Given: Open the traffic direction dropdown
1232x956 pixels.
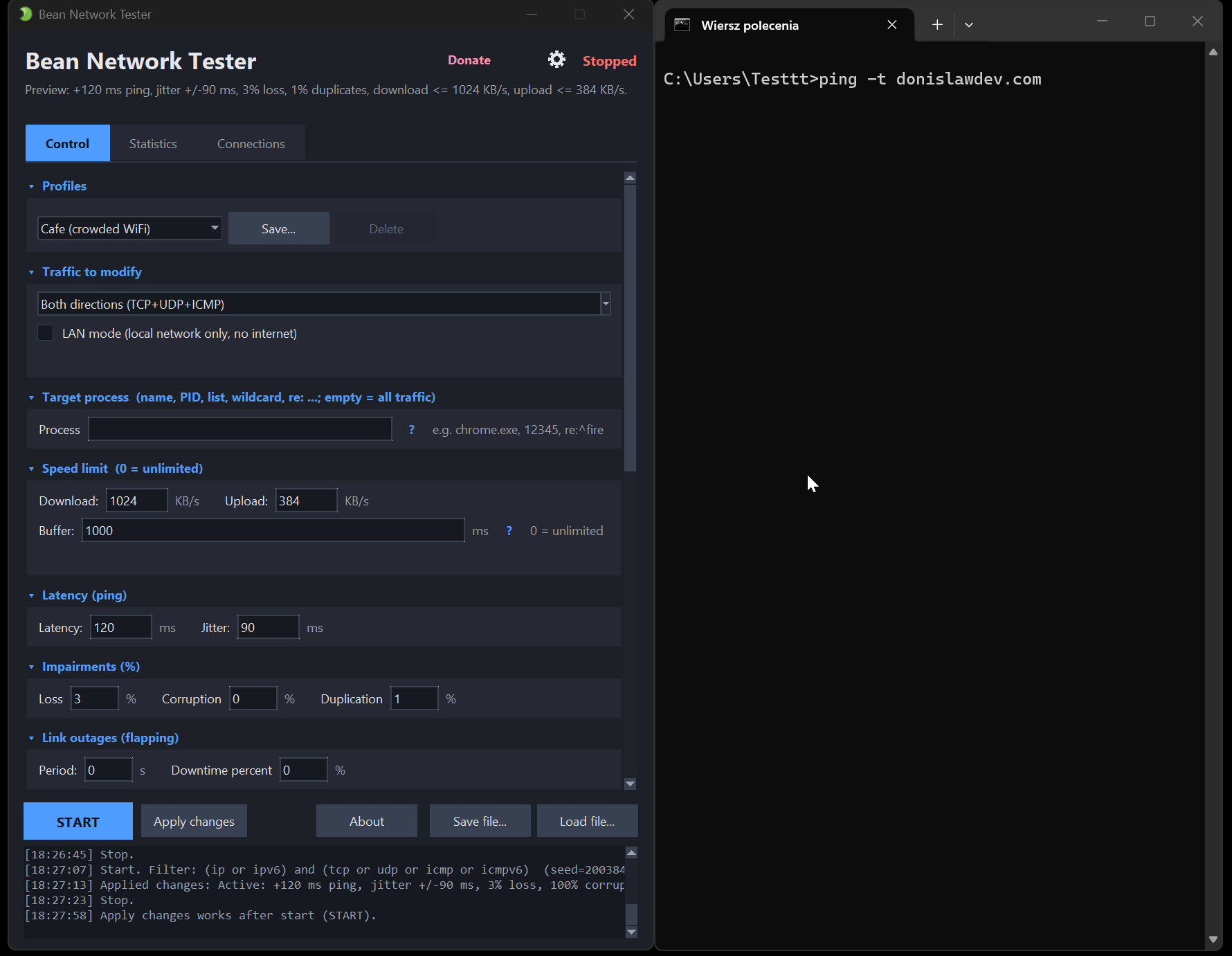Looking at the screenshot, I should (x=324, y=304).
